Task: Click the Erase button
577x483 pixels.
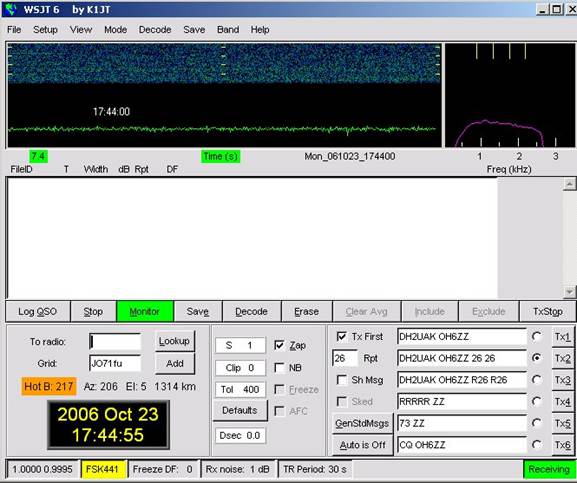Action: click(x=306, y=312)
